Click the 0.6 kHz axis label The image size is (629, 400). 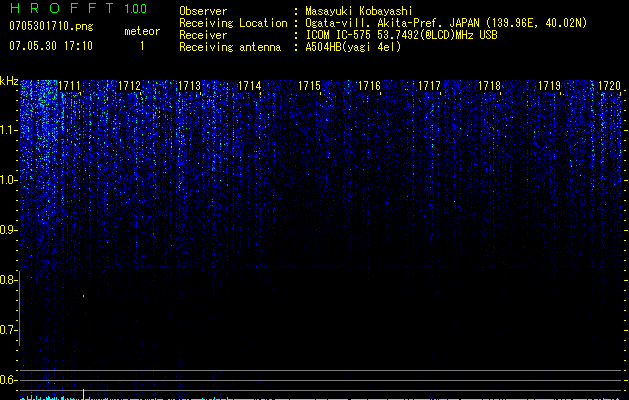pyautogui.click(x=7, y=380)
